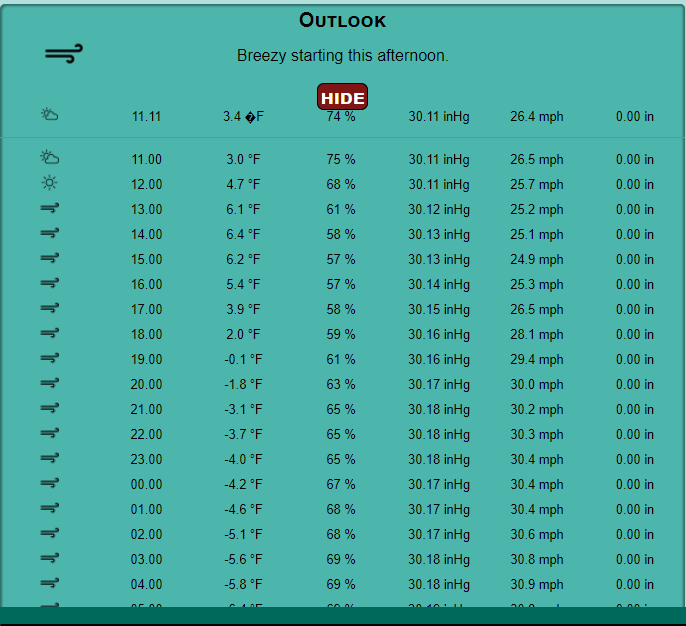The height and width of the screenshot is (626, 686).
Task: Click the wind icon in 01.00 row
Action: tap(49, 508)
